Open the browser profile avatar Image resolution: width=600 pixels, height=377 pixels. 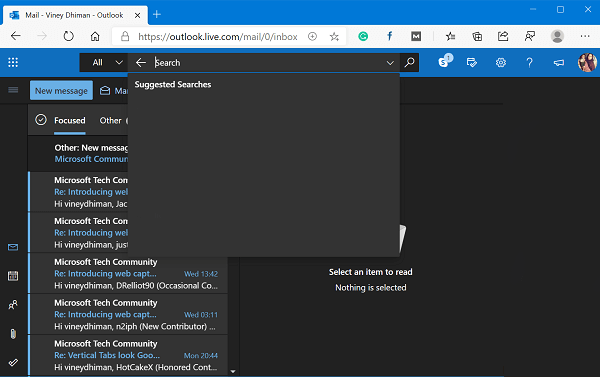coord(557,36)
